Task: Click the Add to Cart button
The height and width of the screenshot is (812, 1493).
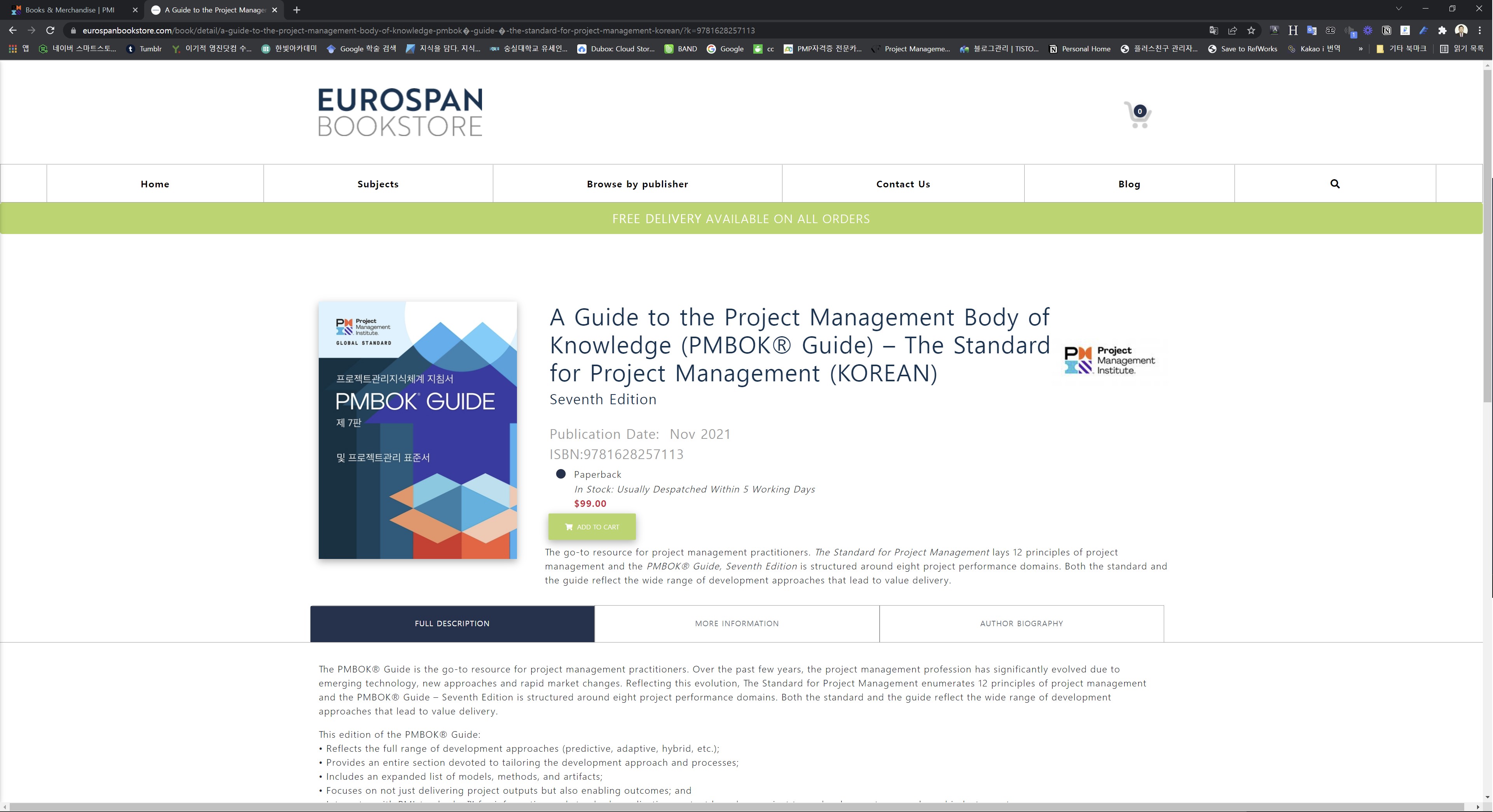Action: click(592, 527)
